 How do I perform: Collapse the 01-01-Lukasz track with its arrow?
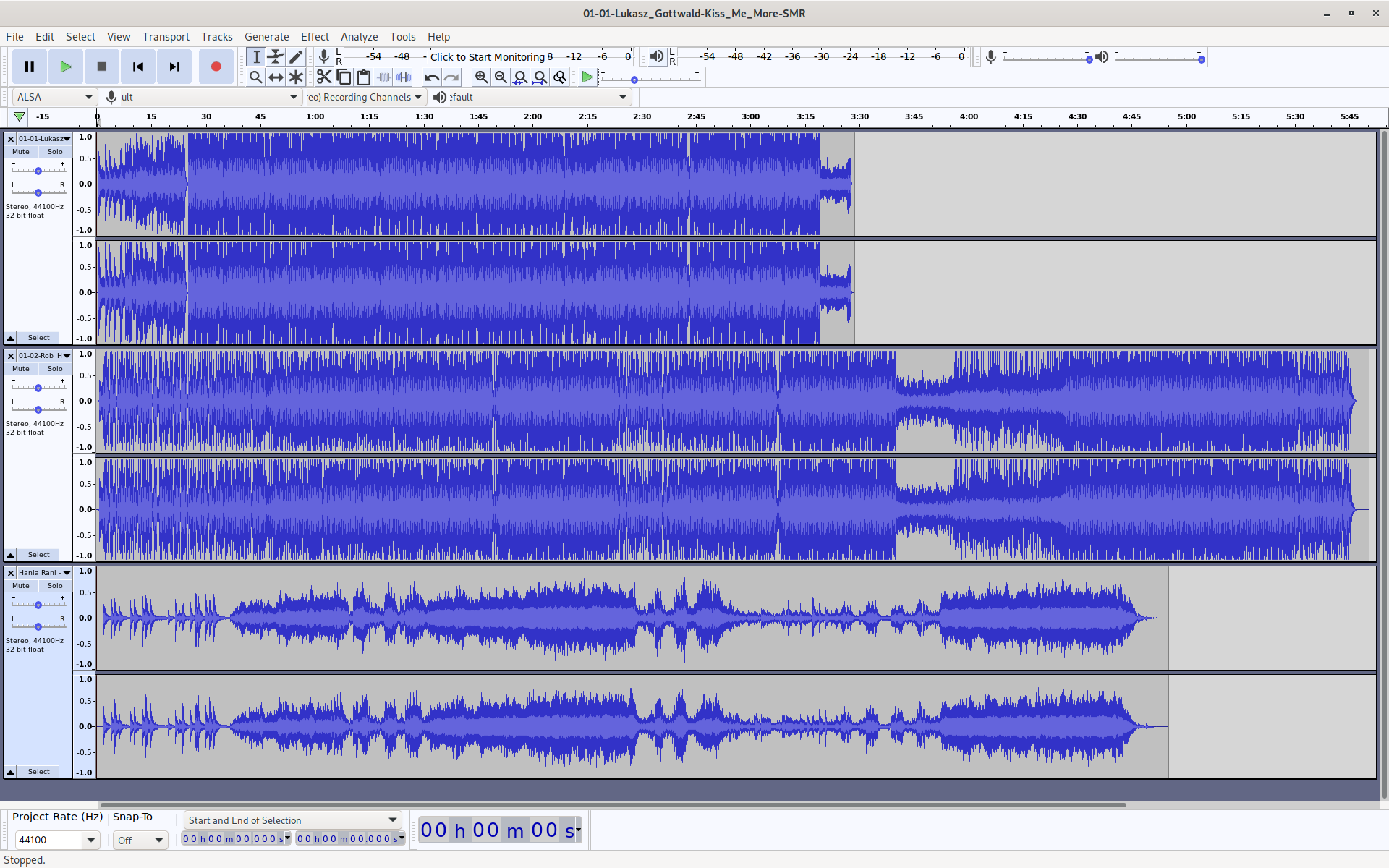coord(11,338)
